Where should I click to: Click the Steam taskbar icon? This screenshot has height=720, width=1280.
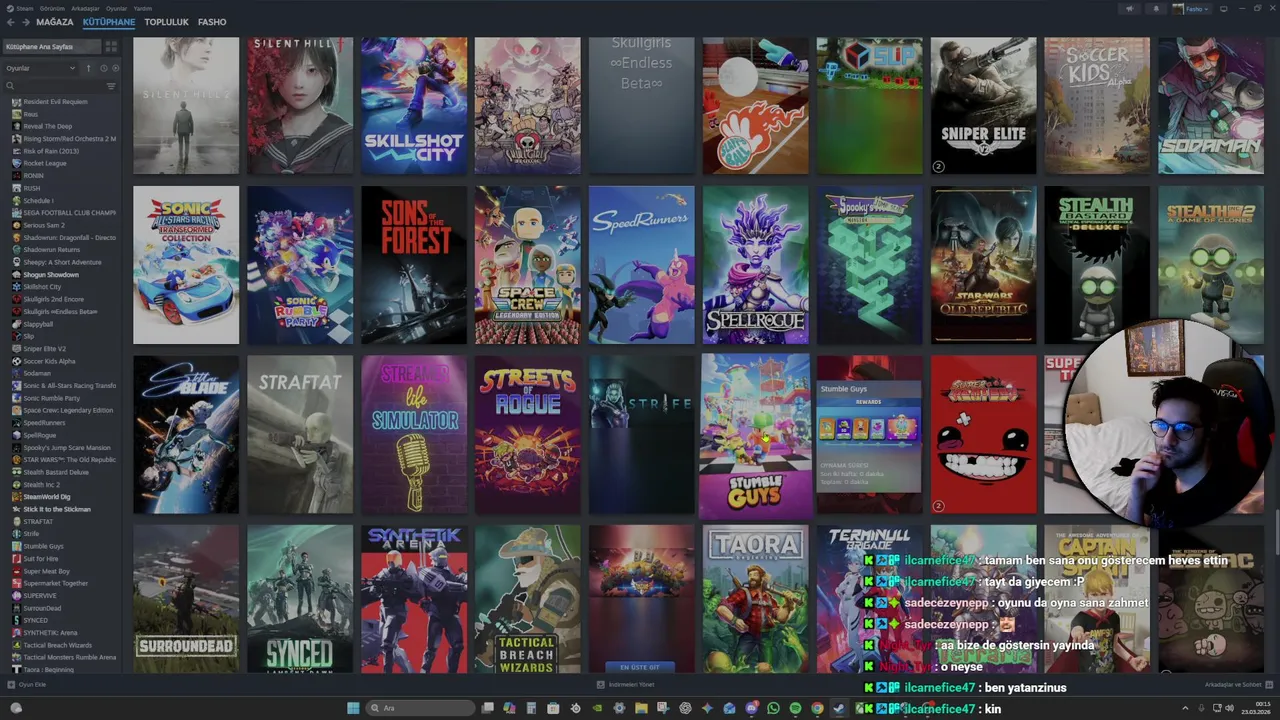pos(839,708)
